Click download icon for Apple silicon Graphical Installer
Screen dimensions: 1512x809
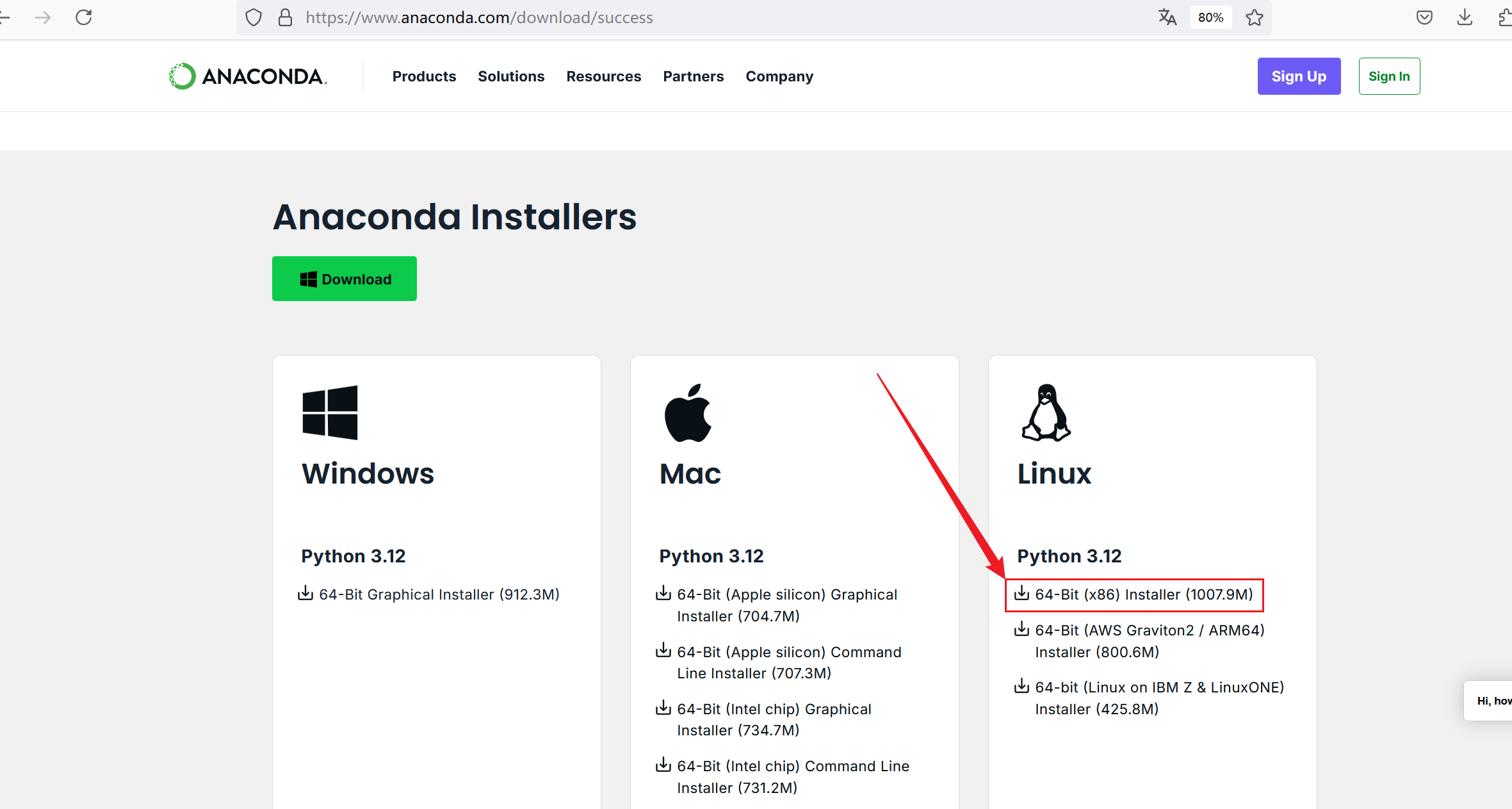coord(663,593)
